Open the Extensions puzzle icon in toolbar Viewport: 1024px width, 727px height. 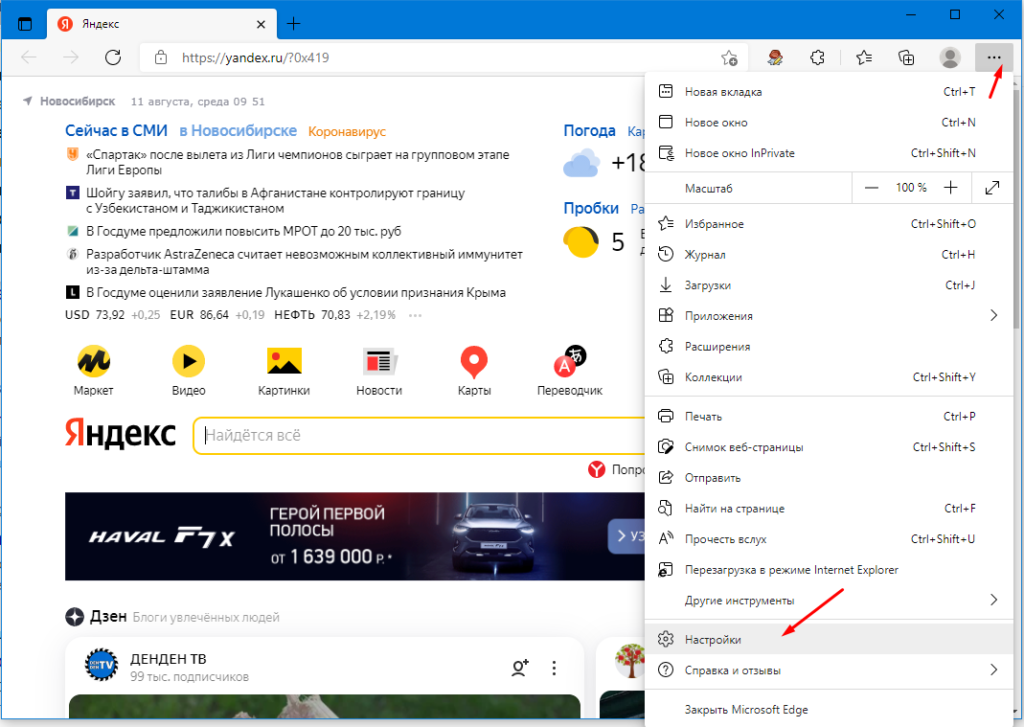pyautogui.click(x=817, y=58)
